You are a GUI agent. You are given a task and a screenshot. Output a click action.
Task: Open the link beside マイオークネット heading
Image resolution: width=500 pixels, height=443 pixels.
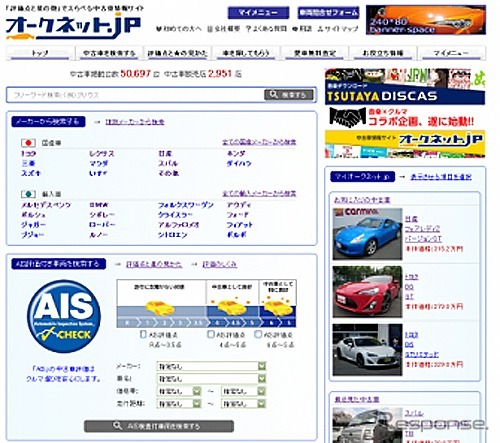441,177
